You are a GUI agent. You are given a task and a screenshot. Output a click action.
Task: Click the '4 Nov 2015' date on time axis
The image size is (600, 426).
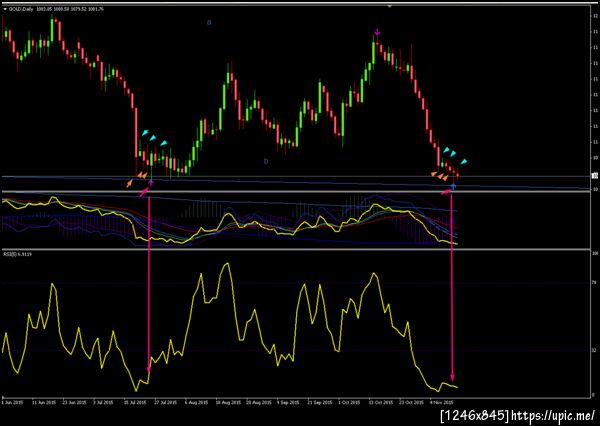[442, 403]
